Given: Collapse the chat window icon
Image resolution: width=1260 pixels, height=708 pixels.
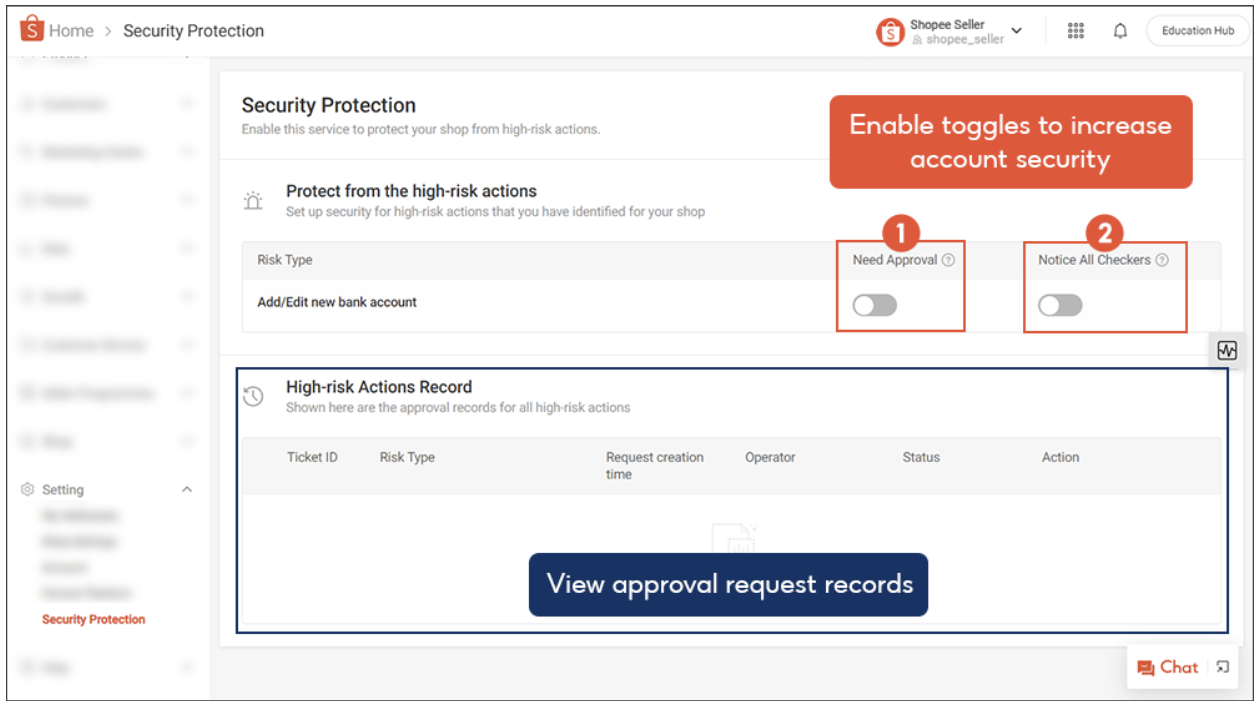Looking at the screenshot, I should pyautogui.click(x=1223, y=667).
